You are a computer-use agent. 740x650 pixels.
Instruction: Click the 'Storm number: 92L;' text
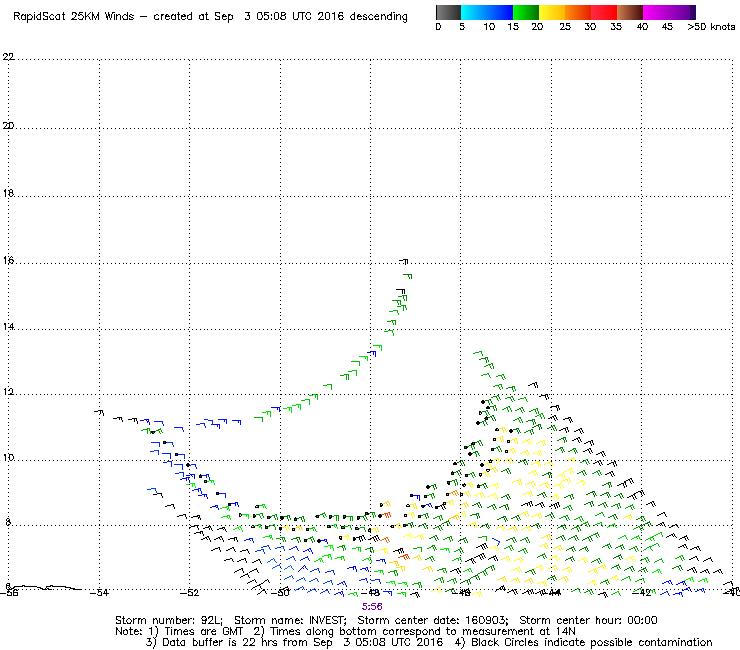pos(169,620)
